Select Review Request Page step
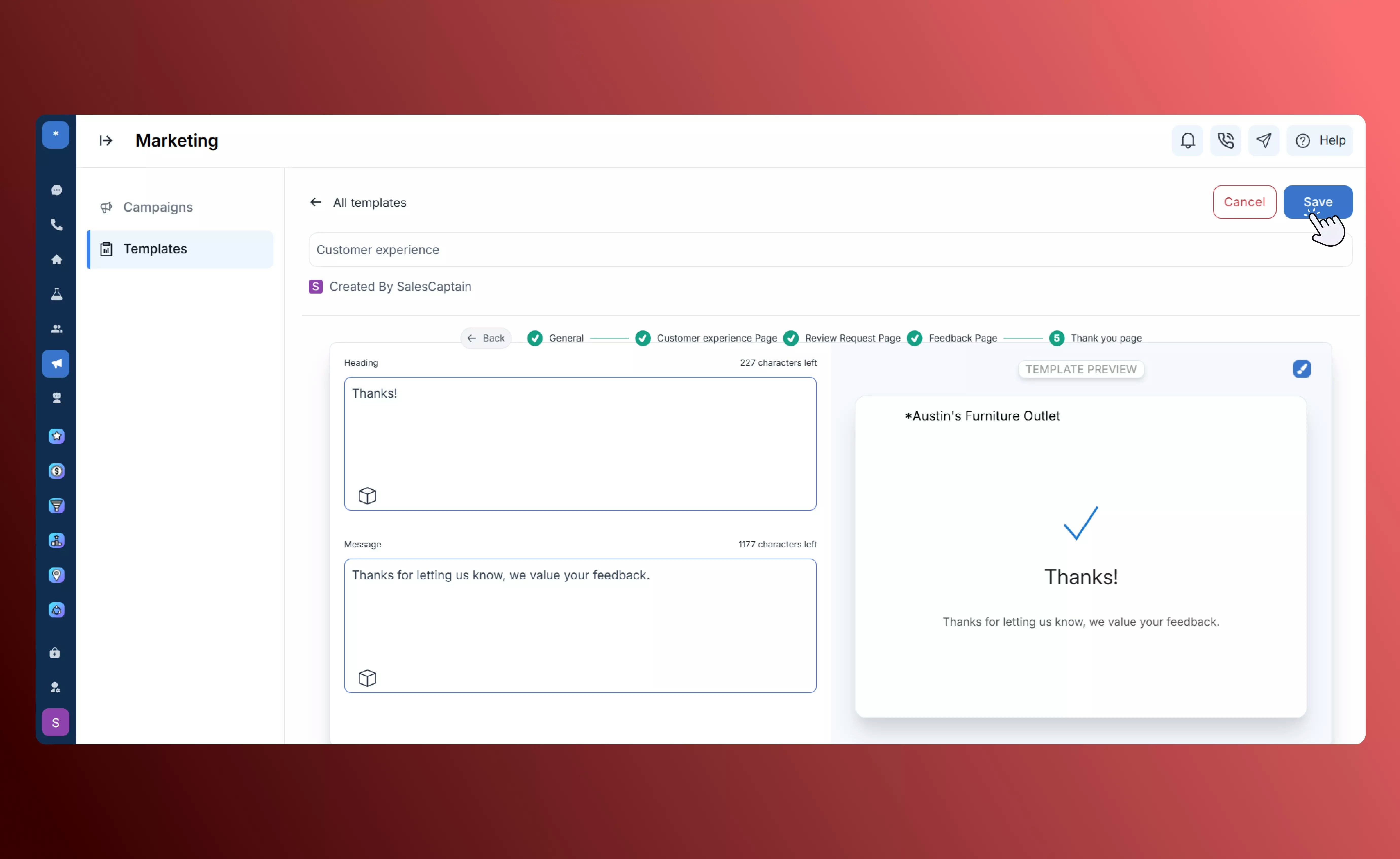The height and width of the screenshot is (859, 1400). tap(852, 338)
